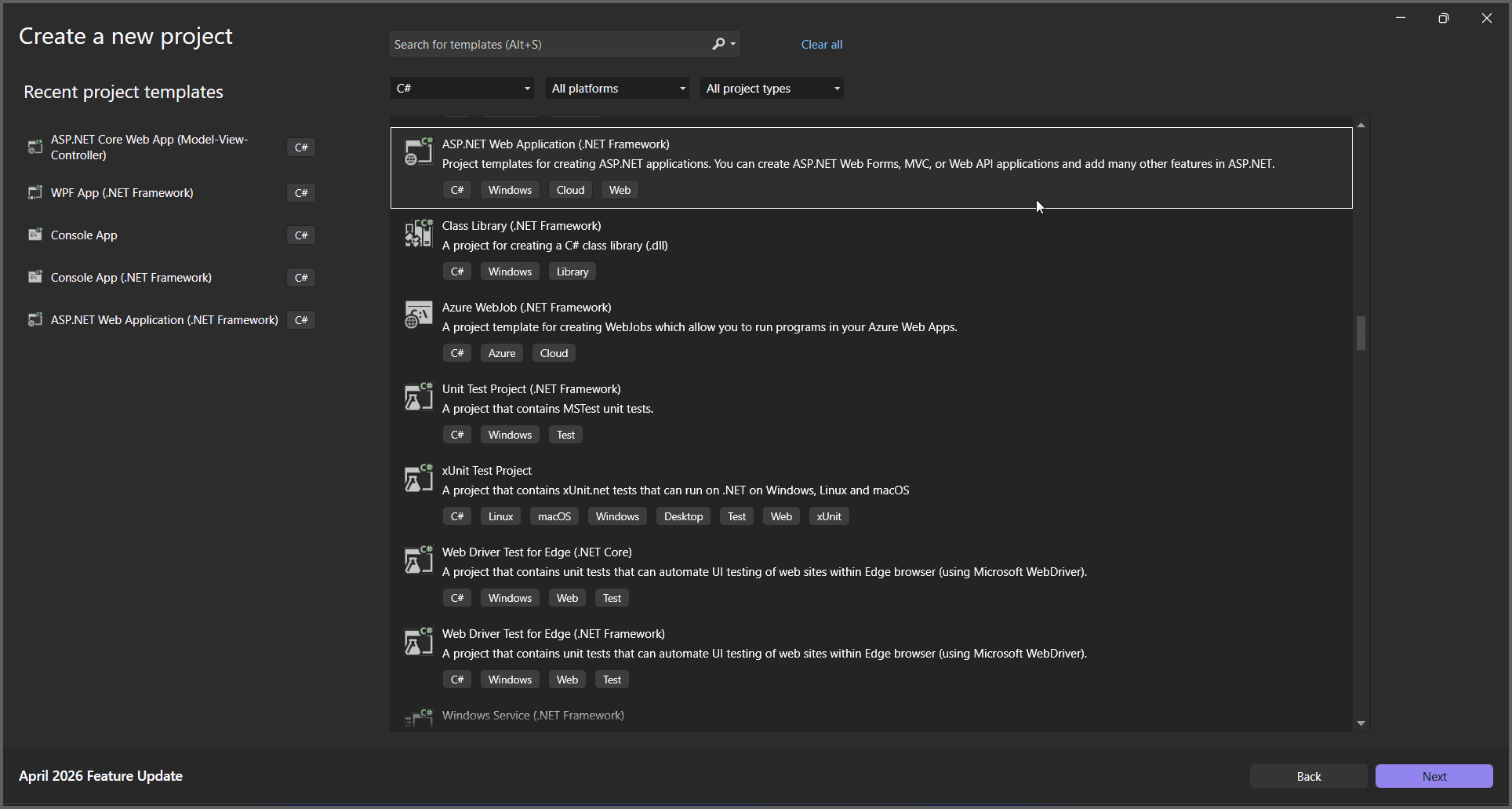This screenshot has width=1512, height=809.
Task: Close the Create a new project window
Action: tap(1486, 18)
